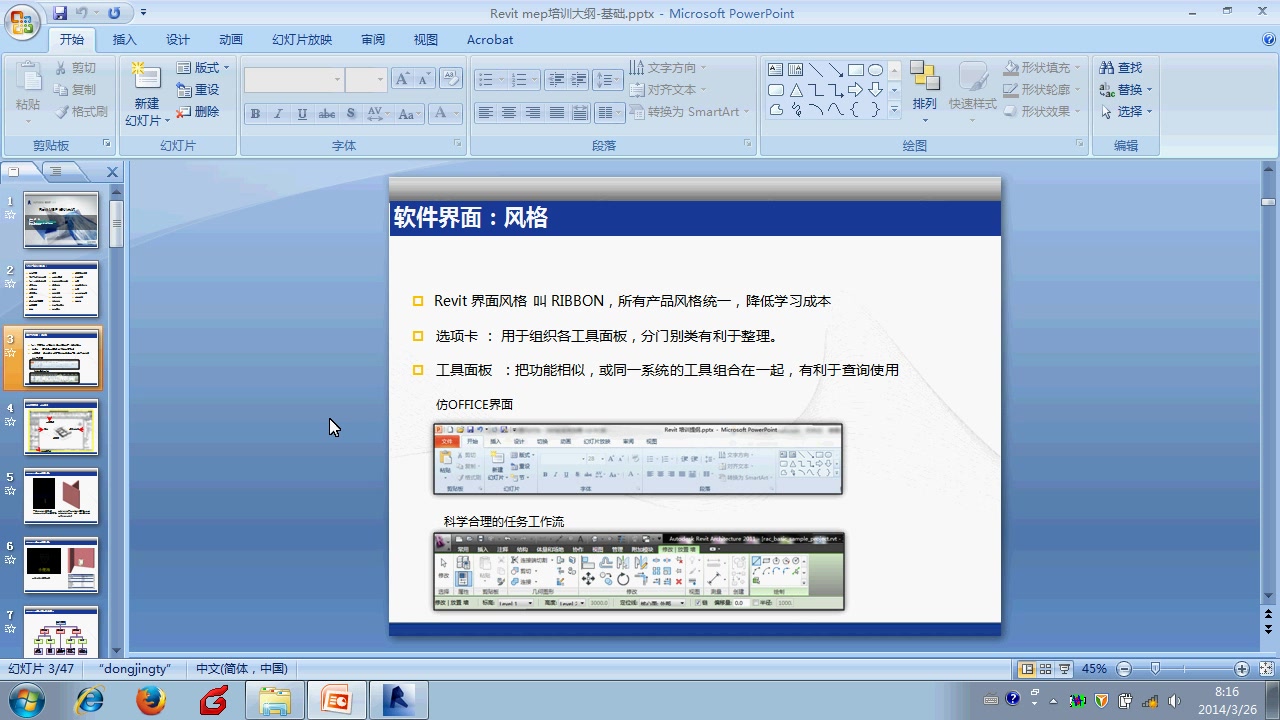Open the 动画 (Animations) tab
Viewport: 1280px width, 720px height.
click(231, 40)
